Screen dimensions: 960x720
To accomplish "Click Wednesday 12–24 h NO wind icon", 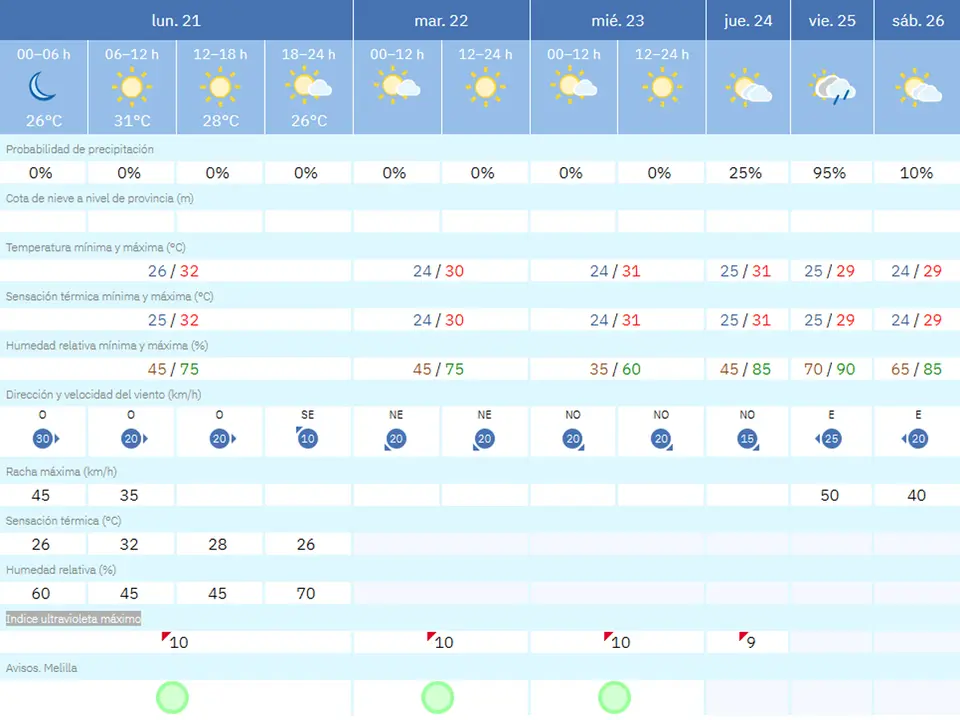I will (662, 439).
